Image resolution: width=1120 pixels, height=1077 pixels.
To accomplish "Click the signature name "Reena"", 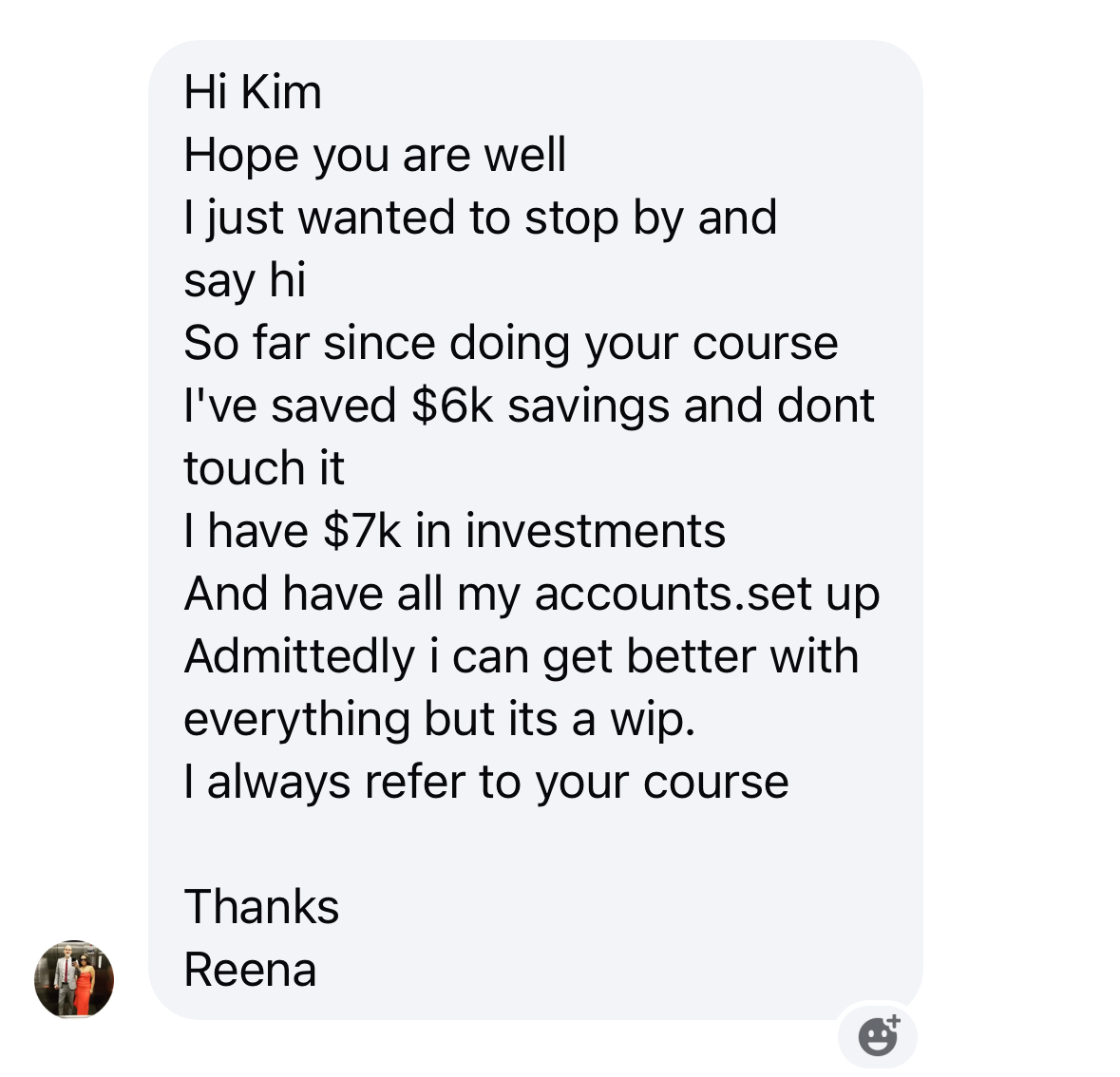I will pos(250,970).
